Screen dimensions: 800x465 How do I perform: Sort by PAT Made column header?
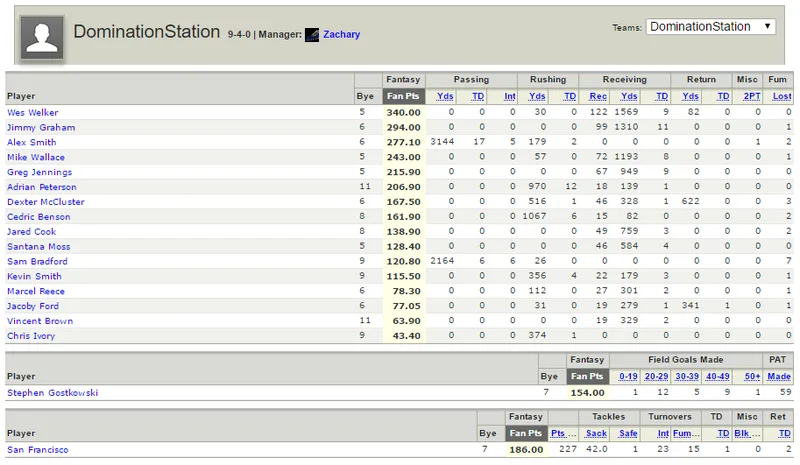(779, 376)
